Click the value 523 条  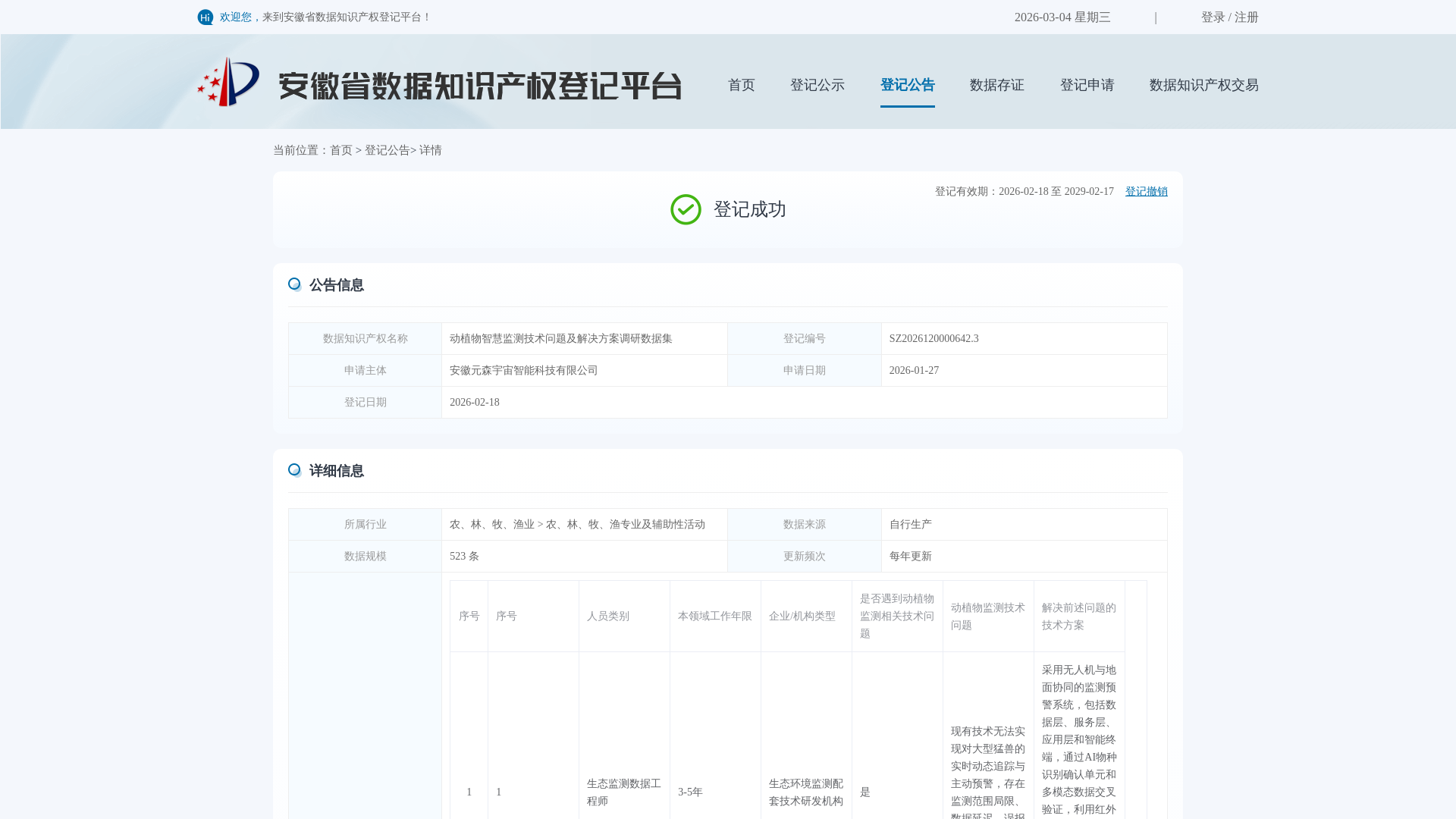pos(465,557)
